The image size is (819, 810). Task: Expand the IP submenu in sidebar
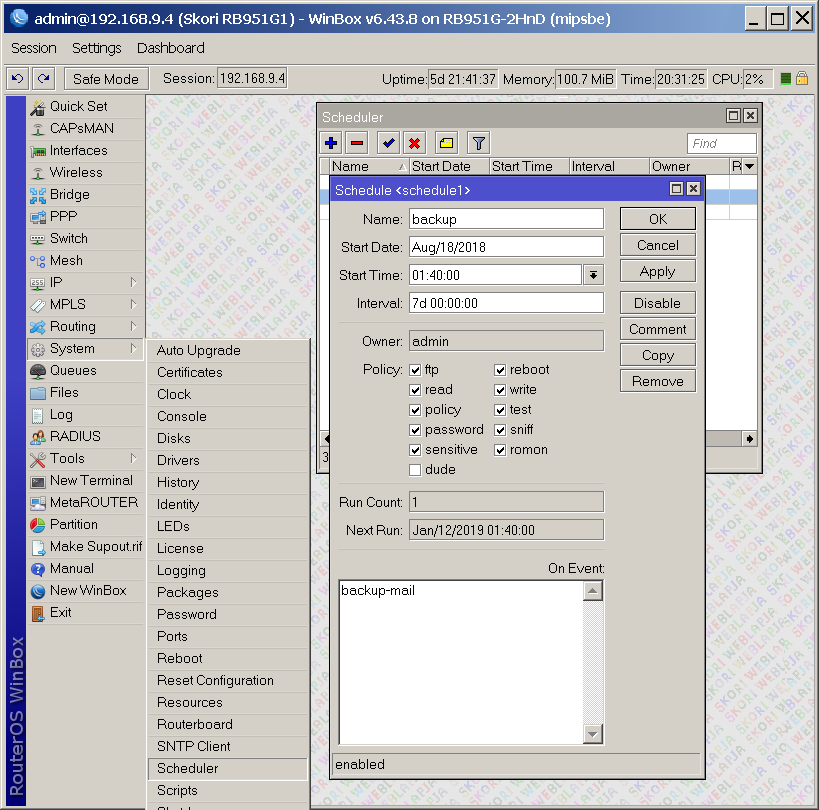click(133, 283)
